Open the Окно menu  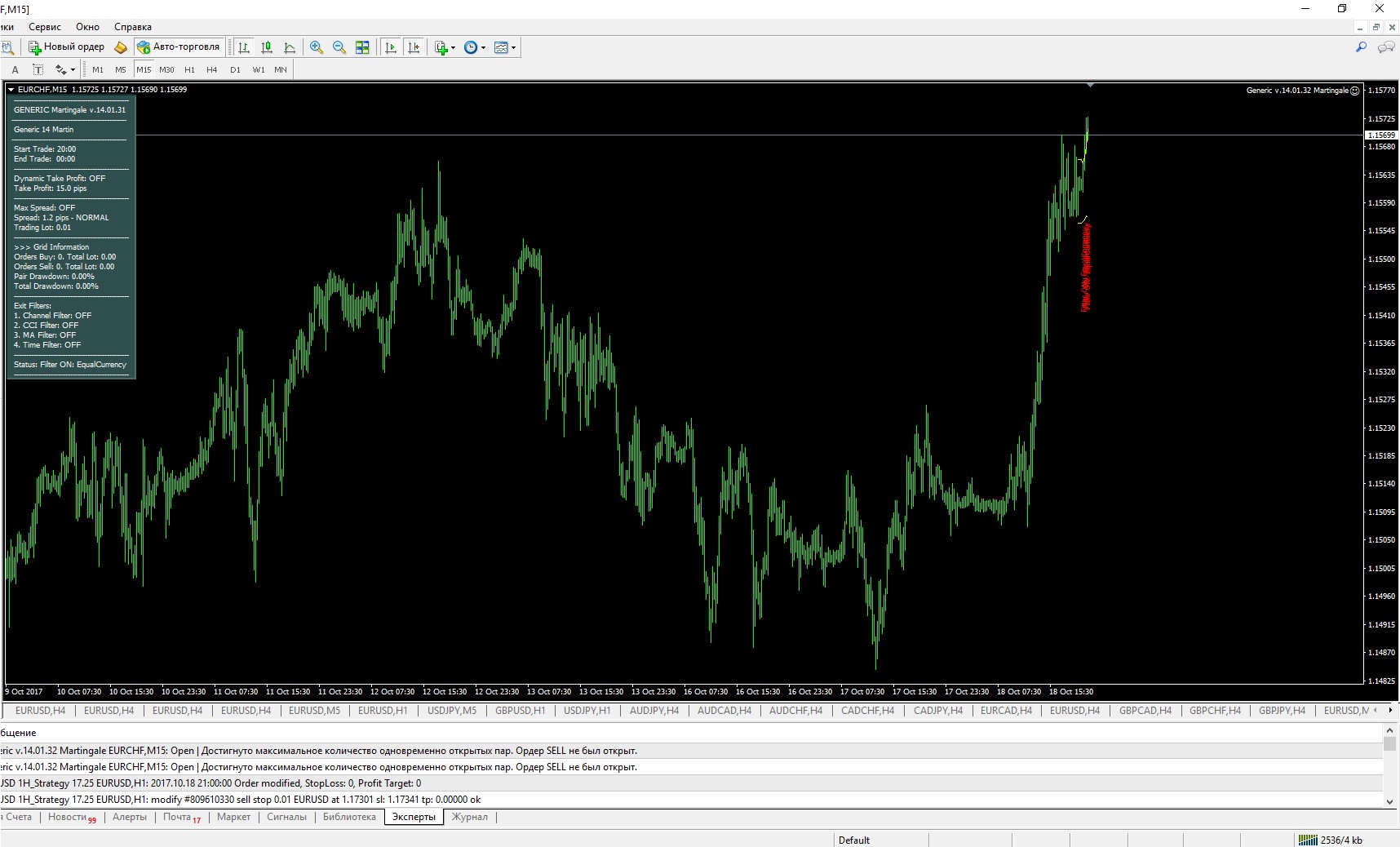tap(87, 27)
